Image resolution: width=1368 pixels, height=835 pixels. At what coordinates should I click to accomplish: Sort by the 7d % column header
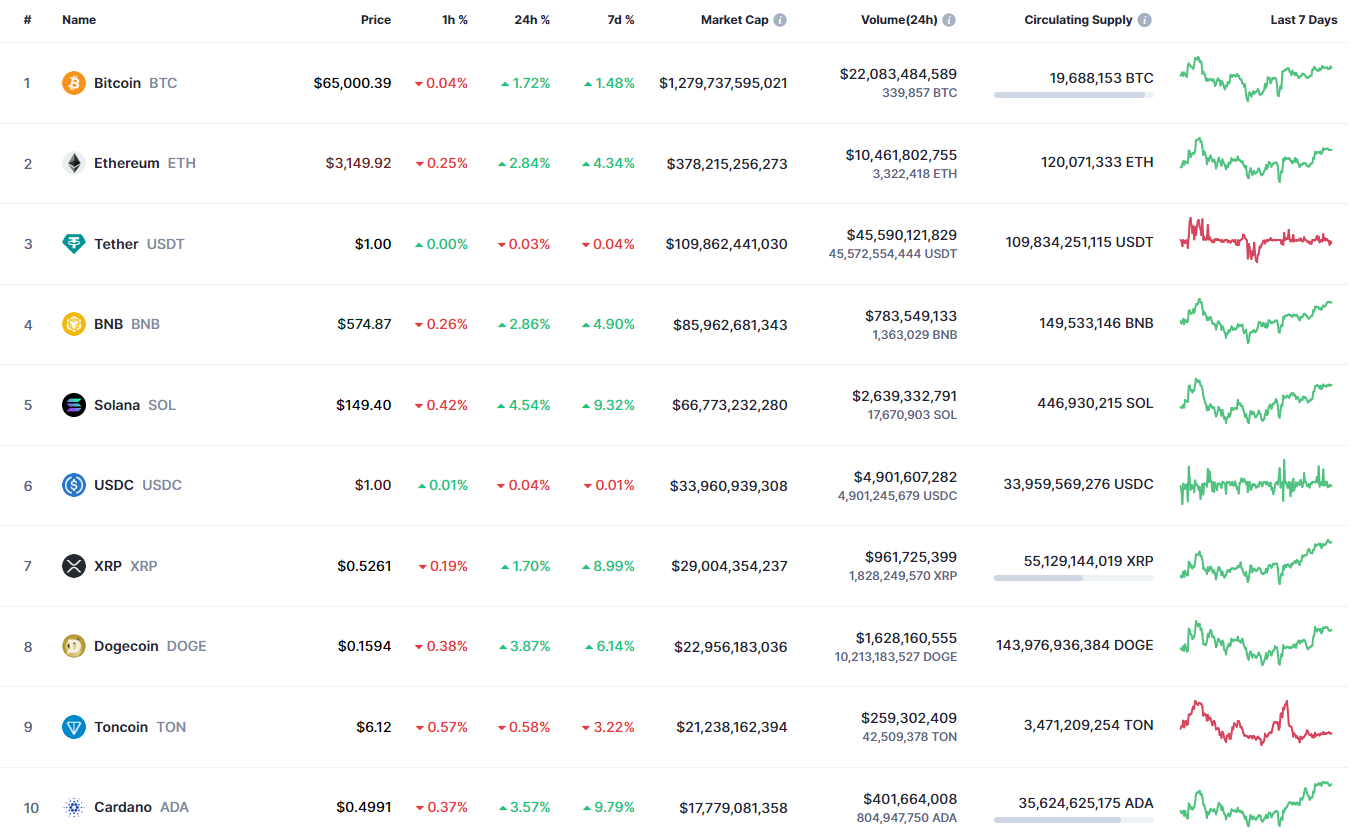point(620,20)
